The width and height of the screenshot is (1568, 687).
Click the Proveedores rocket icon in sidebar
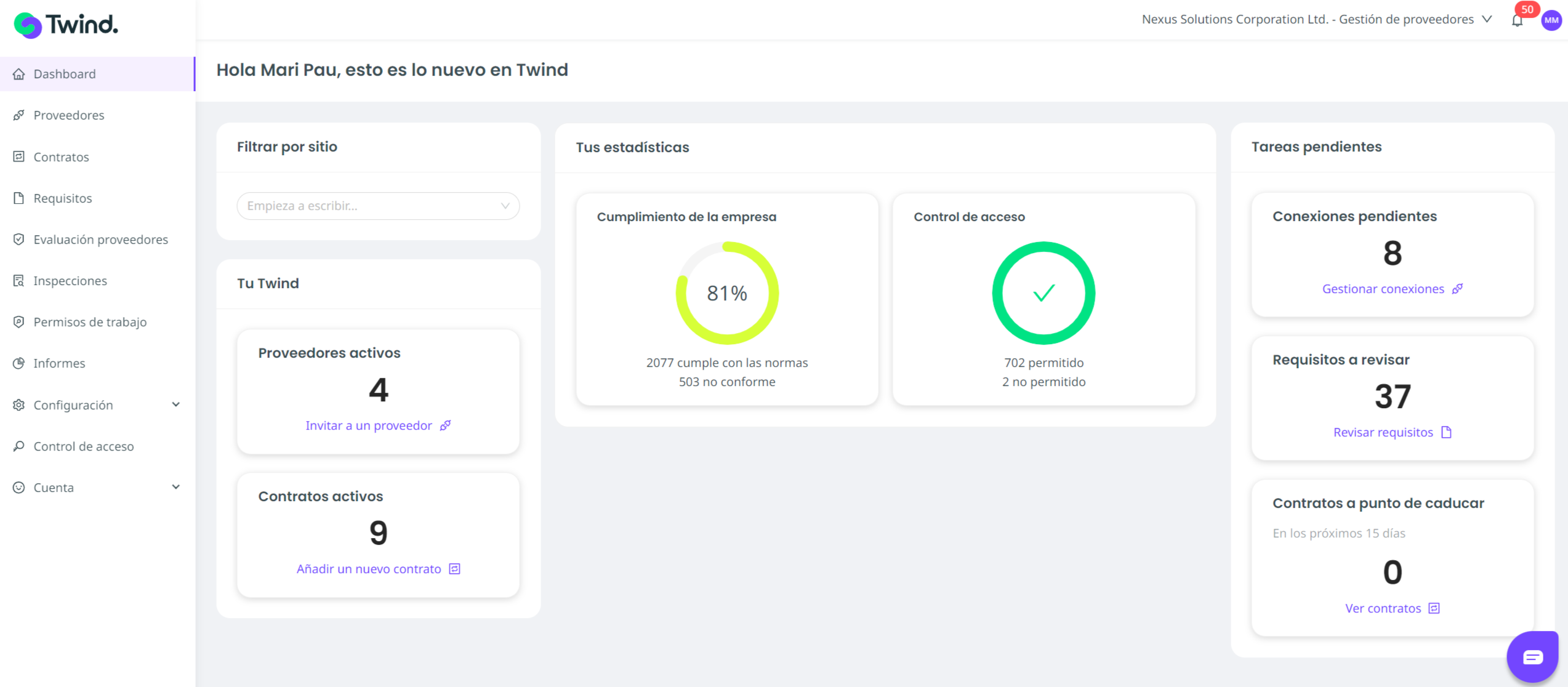(19, 115)
